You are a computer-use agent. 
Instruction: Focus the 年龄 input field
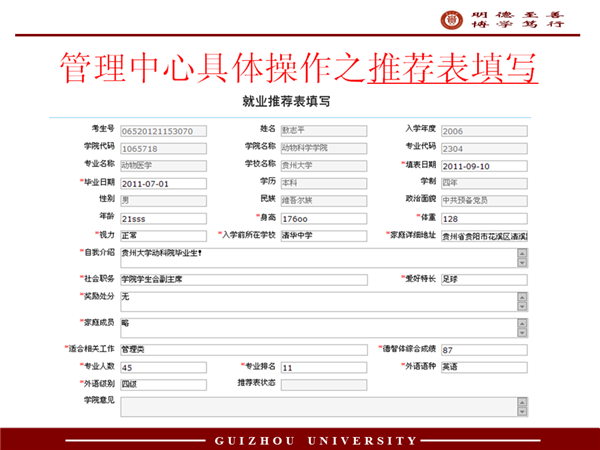[162, 218]
